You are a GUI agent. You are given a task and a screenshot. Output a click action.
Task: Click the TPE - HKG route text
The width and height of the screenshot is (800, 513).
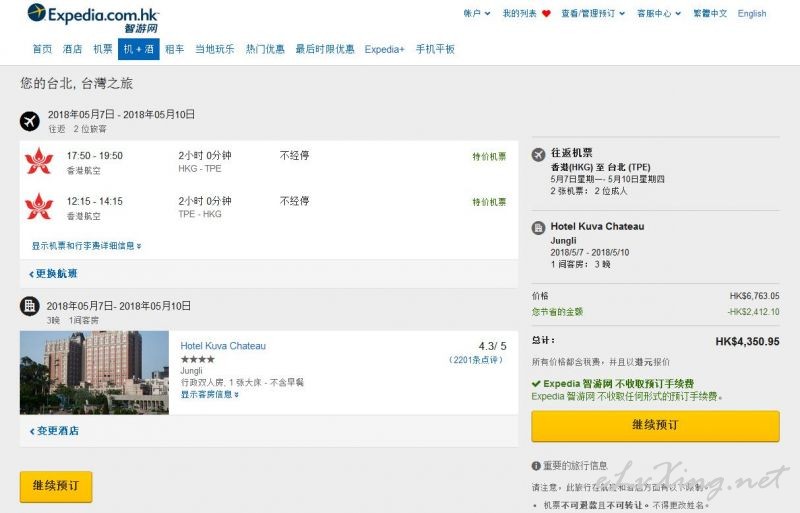[200, 214]
